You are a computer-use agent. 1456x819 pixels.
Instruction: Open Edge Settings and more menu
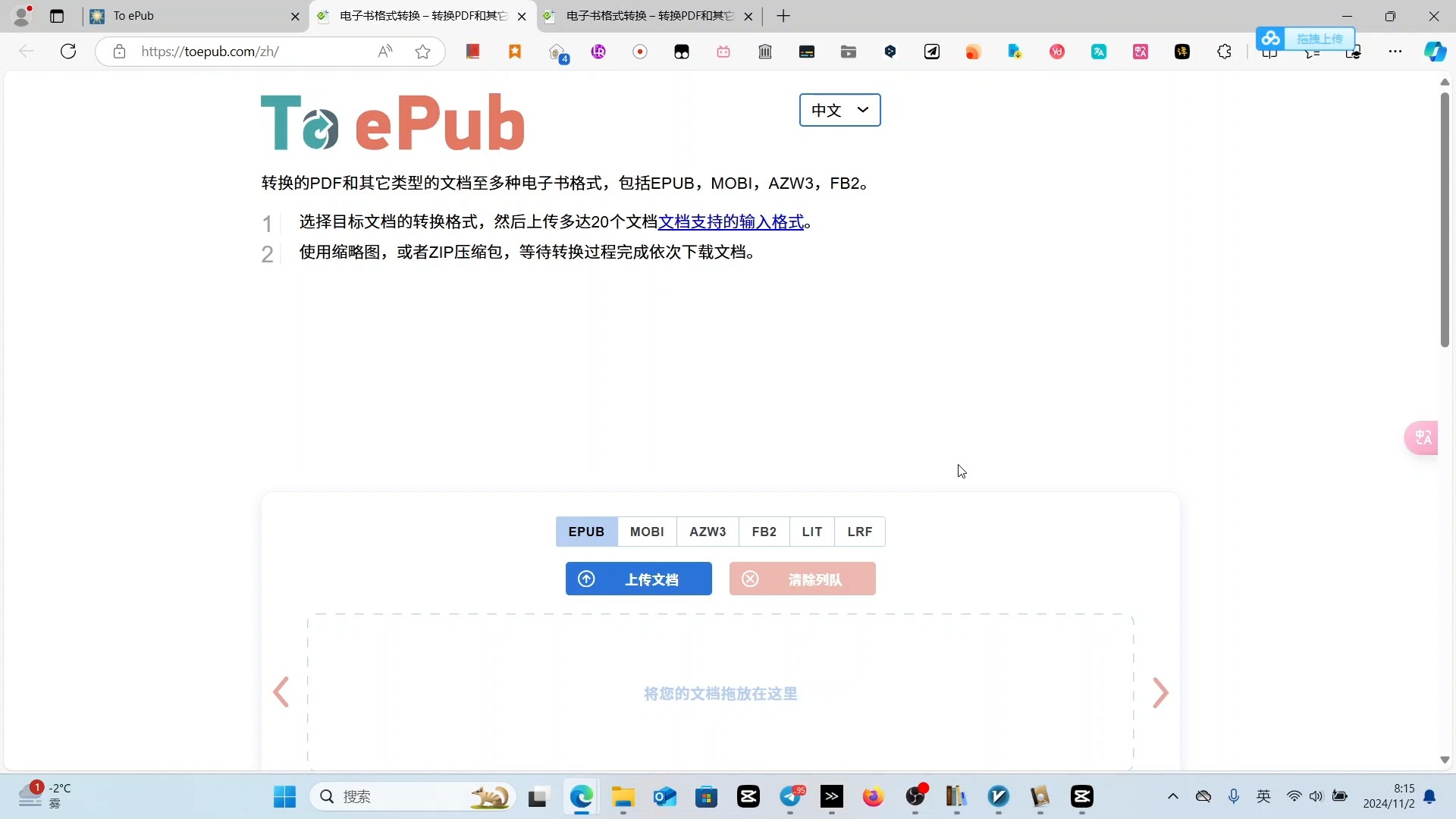tap(1395, 51)
